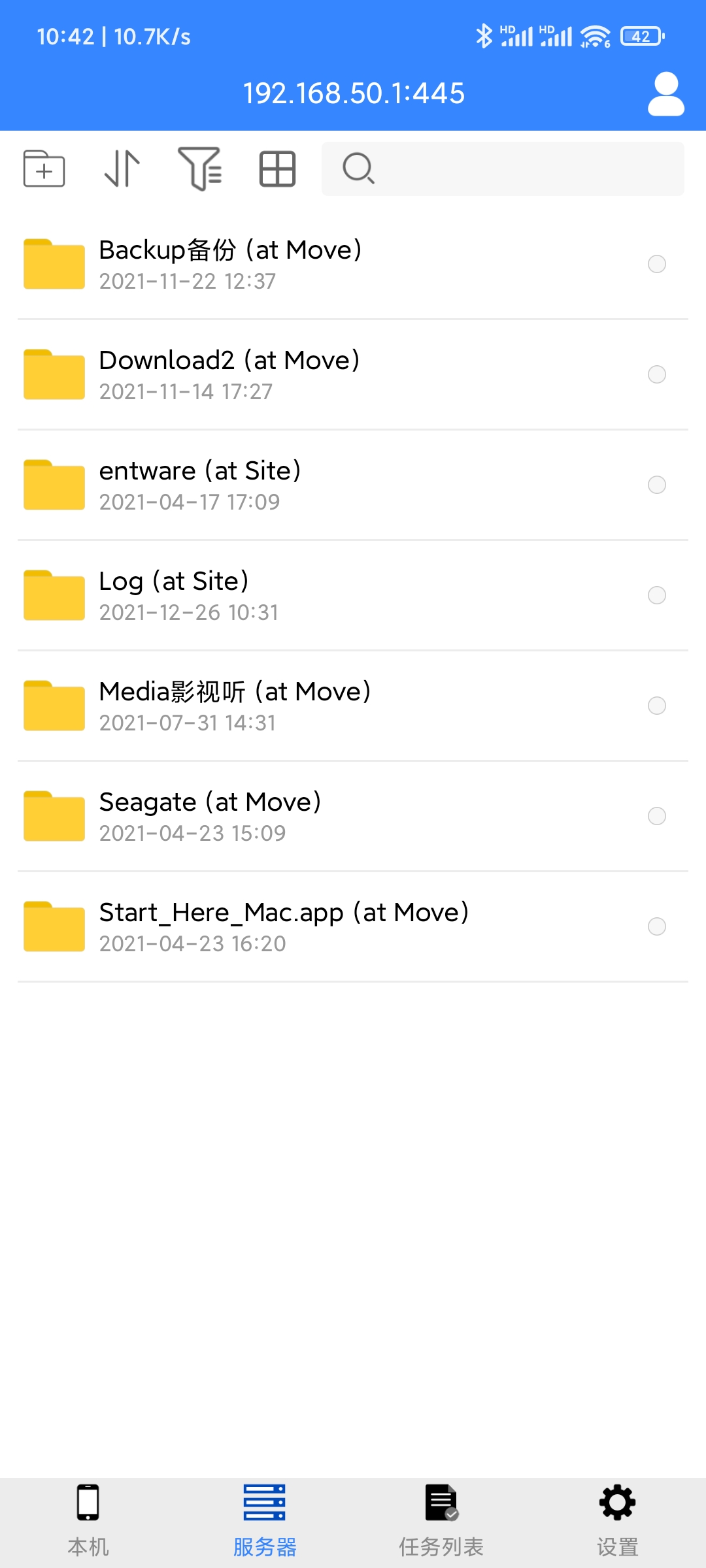Click the search input field
The height and width of the screenshot is (1568, 706).
(503, 169)
